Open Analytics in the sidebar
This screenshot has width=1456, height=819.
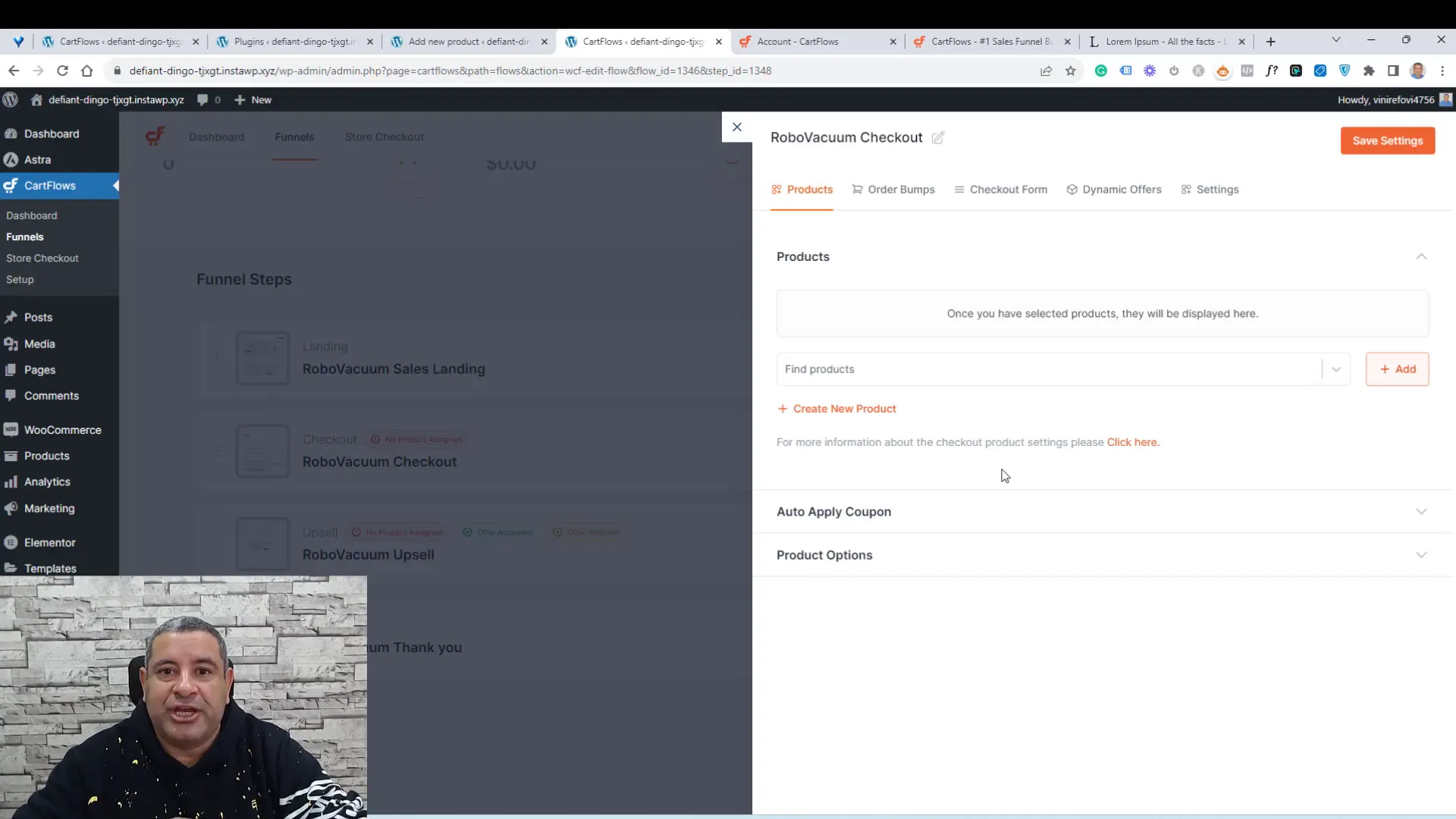point(47,482)
